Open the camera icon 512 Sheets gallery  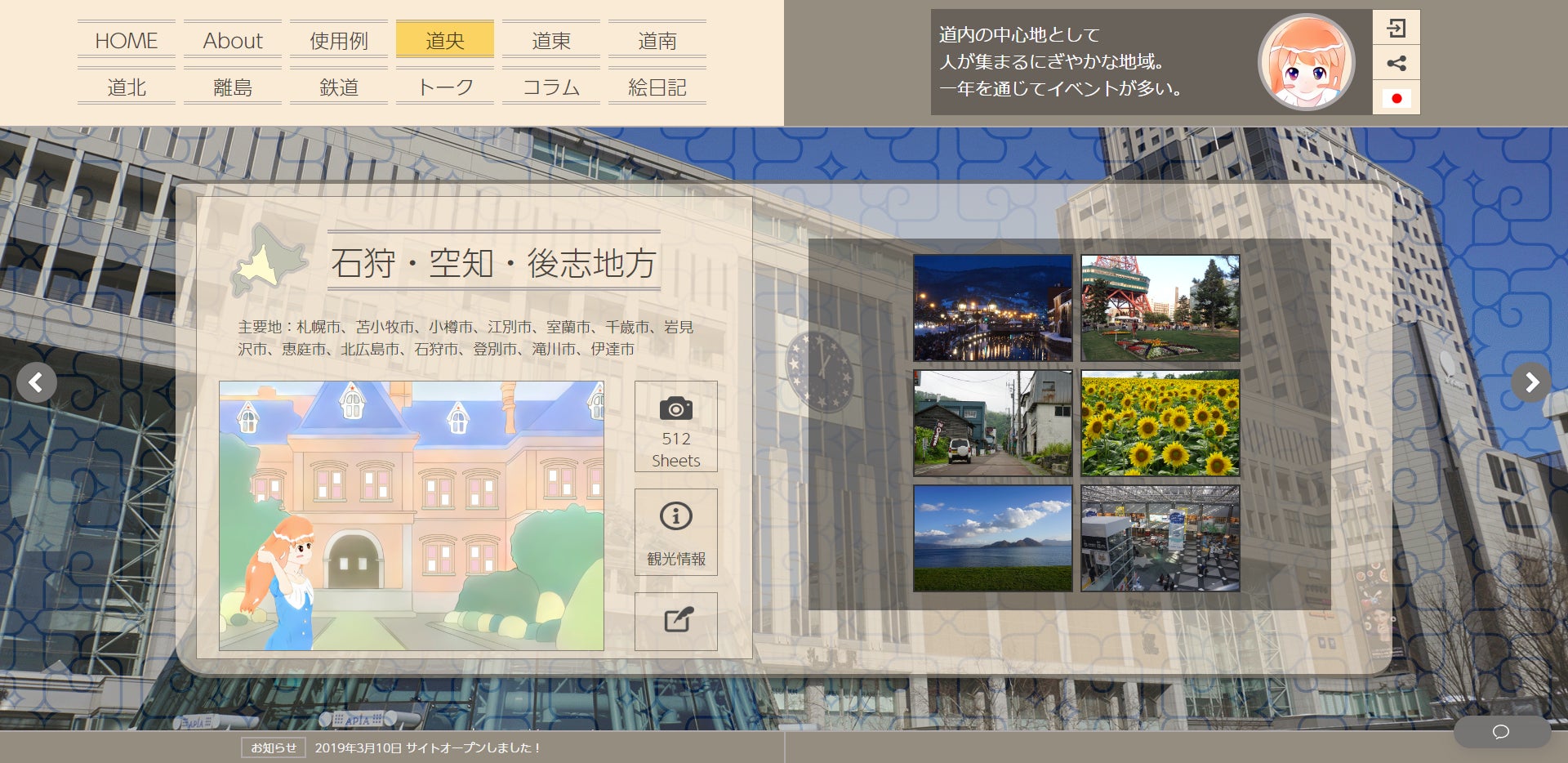(676, 426)
